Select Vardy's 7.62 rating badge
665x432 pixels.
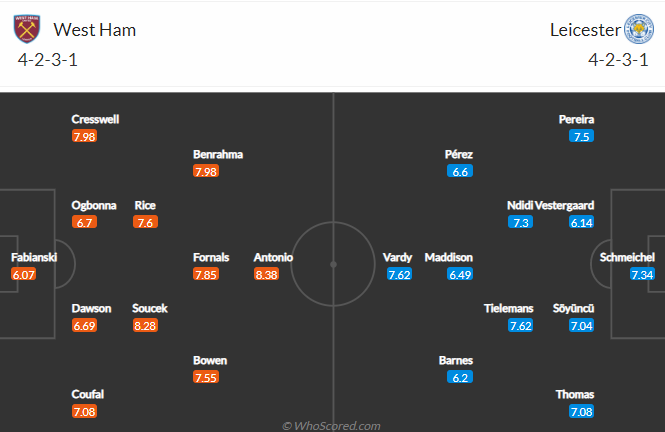[399, 274]
